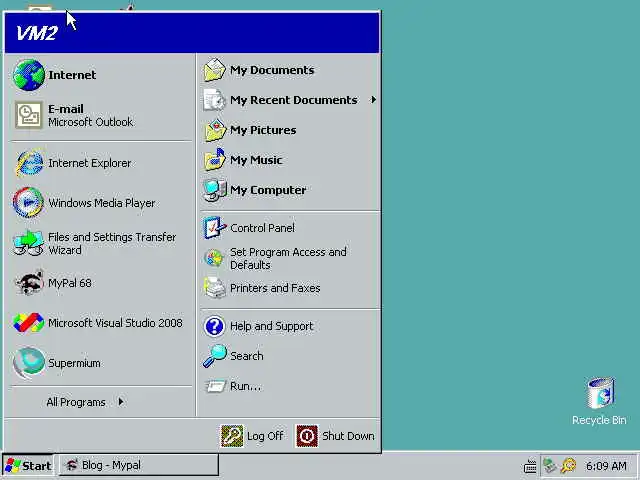
Task: Click the Microsoft Visual Studio 2008 icon
Action: pyautogui.click(x=29, y=322)
